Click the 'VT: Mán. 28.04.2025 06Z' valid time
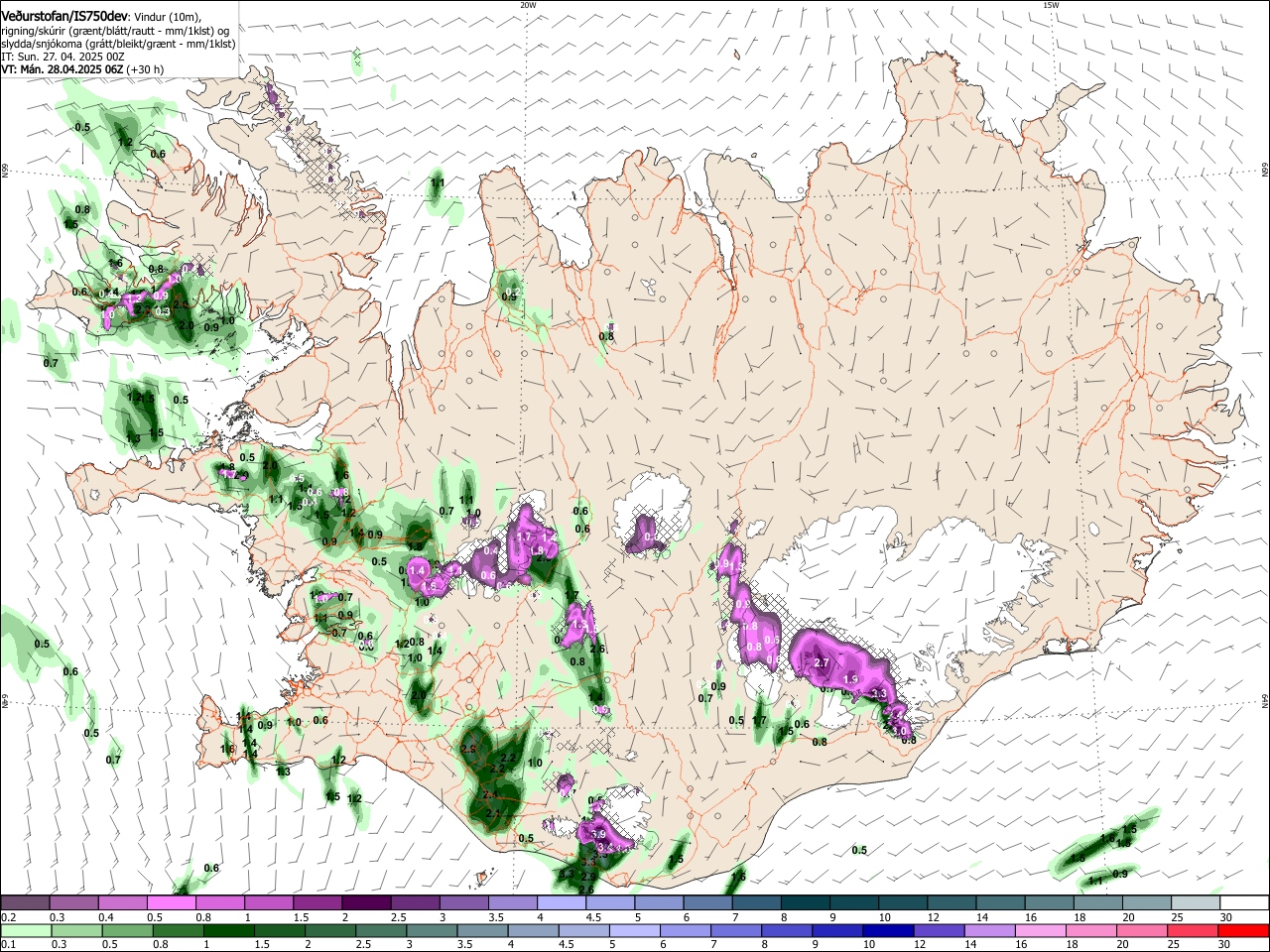The height and width of the screenshot is (952, 1270). pos(63,69)
